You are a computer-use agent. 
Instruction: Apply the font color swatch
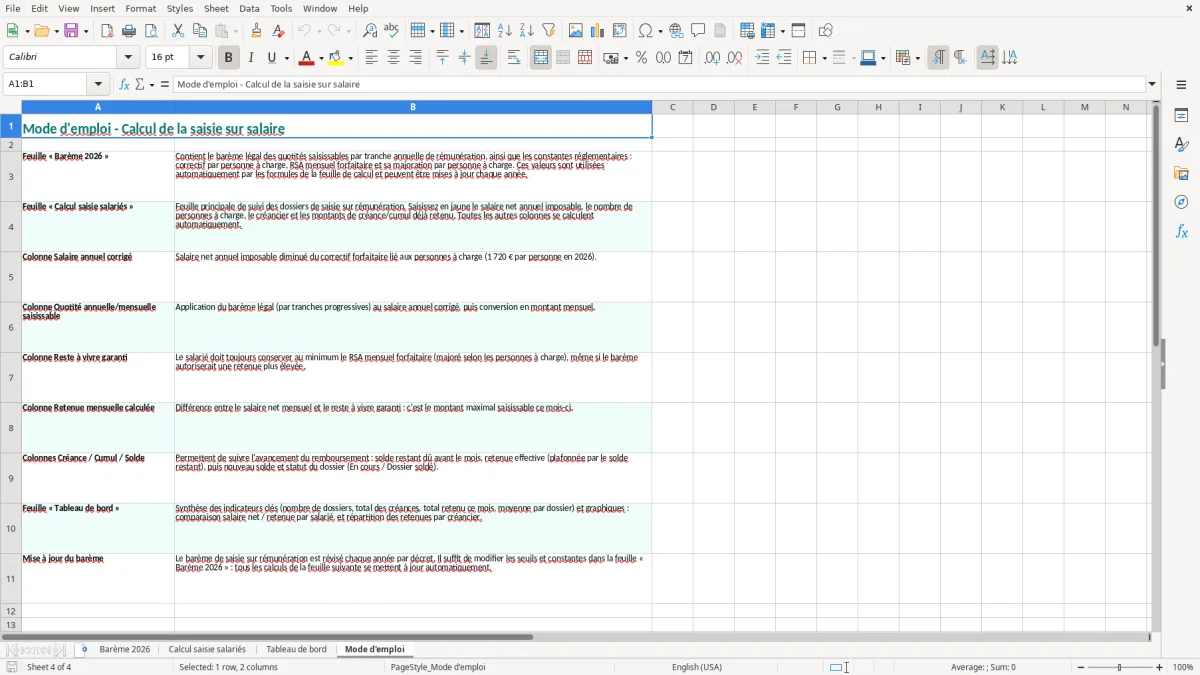point(306,58)
